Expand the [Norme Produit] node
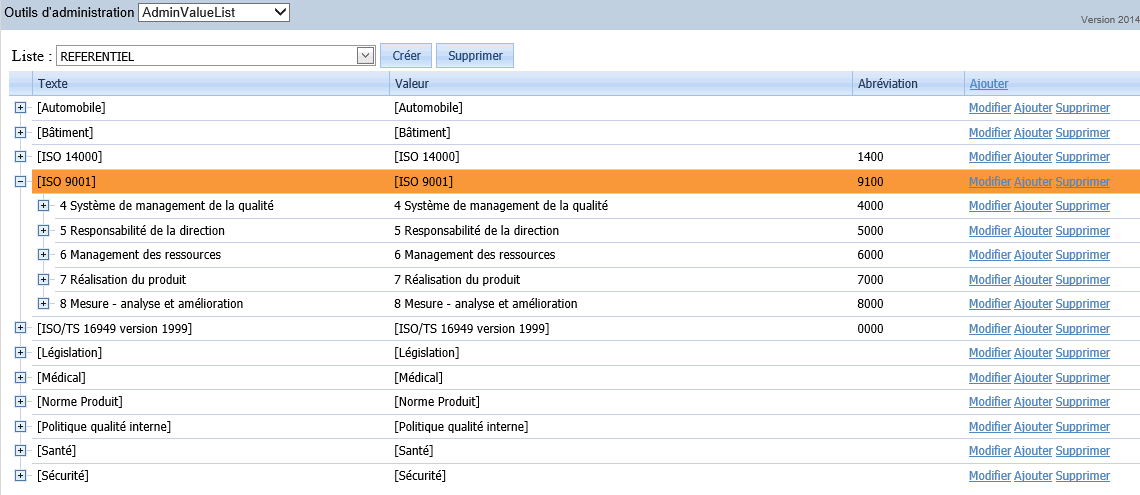 (20, 402)
